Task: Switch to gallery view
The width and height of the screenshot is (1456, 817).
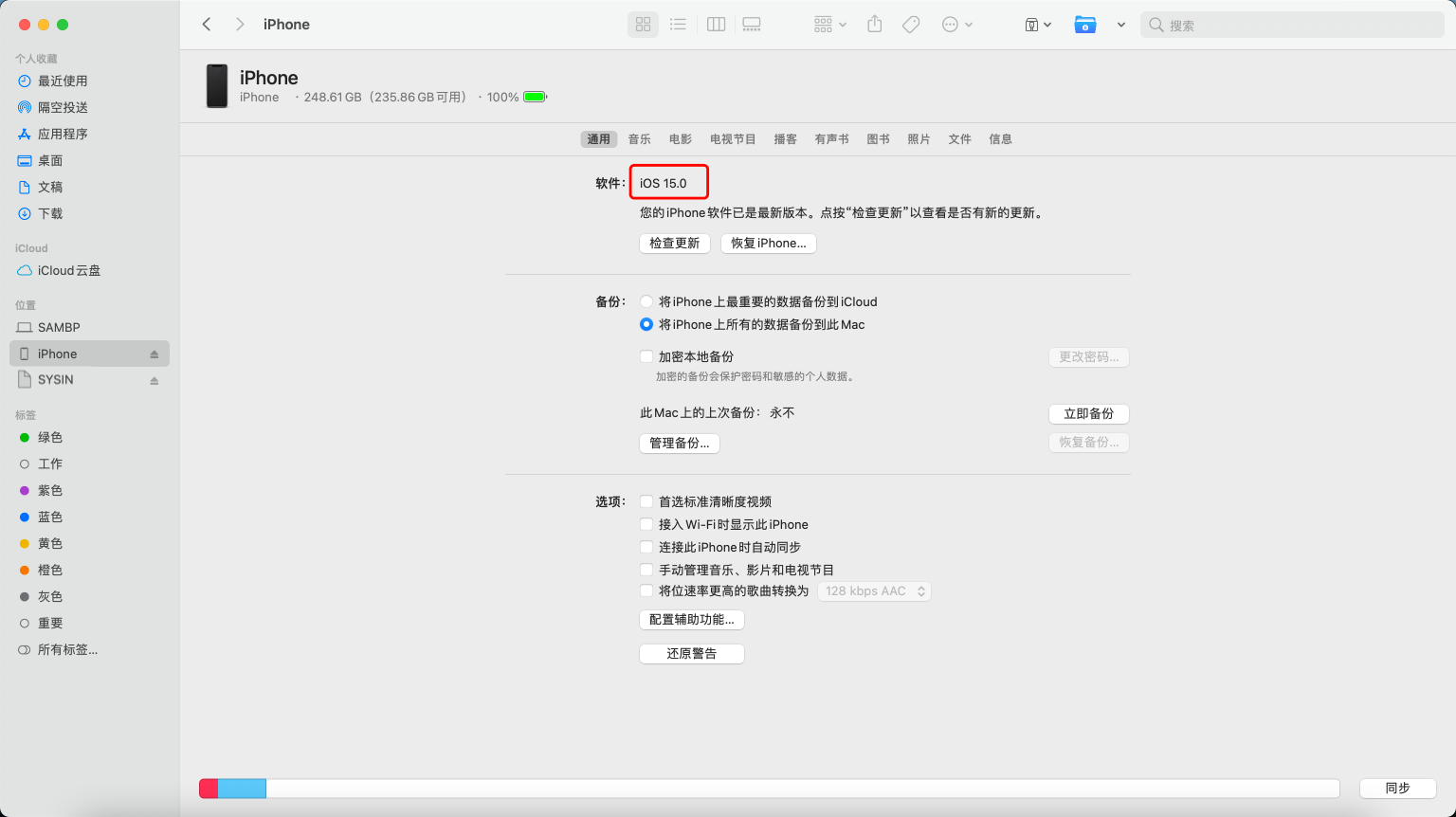Action: [752, 25]
